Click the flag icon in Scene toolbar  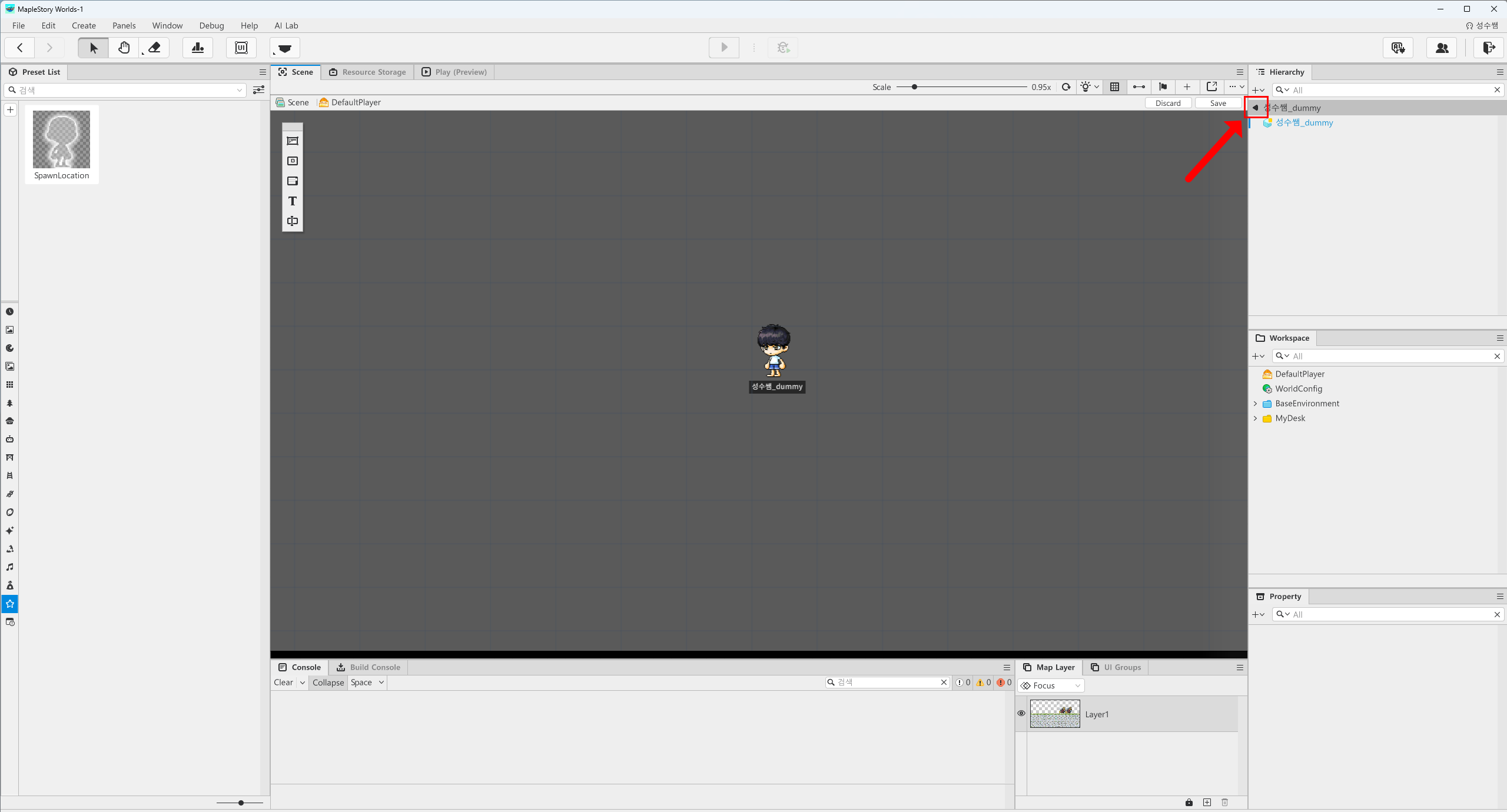pyautogui.click(x=1163, y=87)
